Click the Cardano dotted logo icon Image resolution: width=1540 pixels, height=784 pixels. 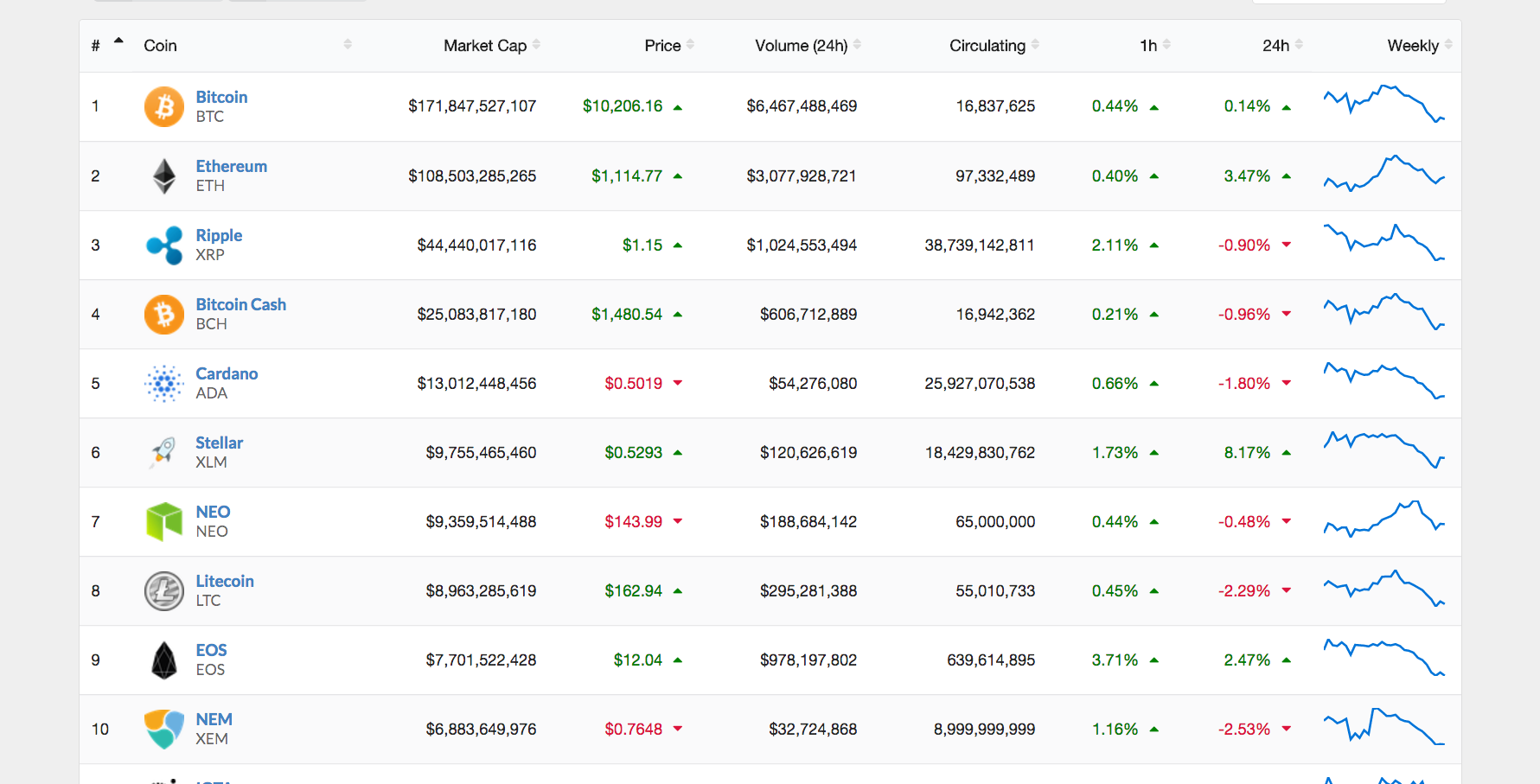tap(163, 384)
